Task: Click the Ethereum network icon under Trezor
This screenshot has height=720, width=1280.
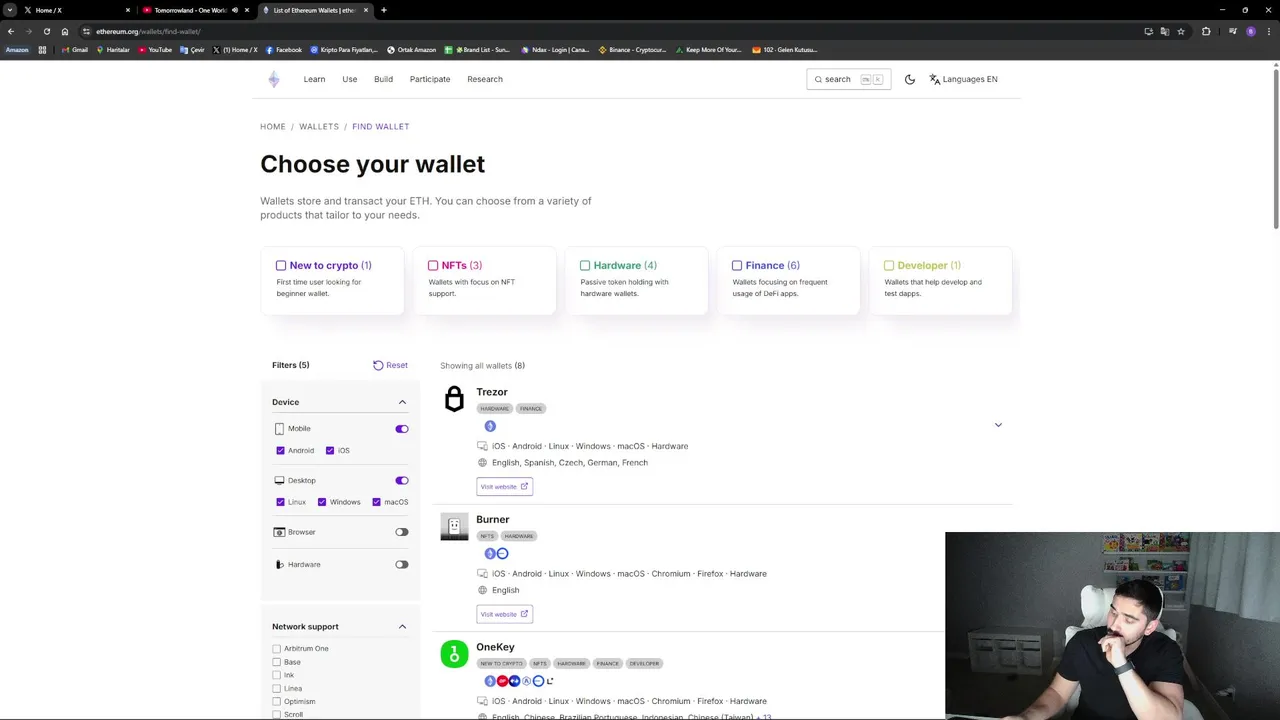Action: pyautogui.click(x=490, y=426)
